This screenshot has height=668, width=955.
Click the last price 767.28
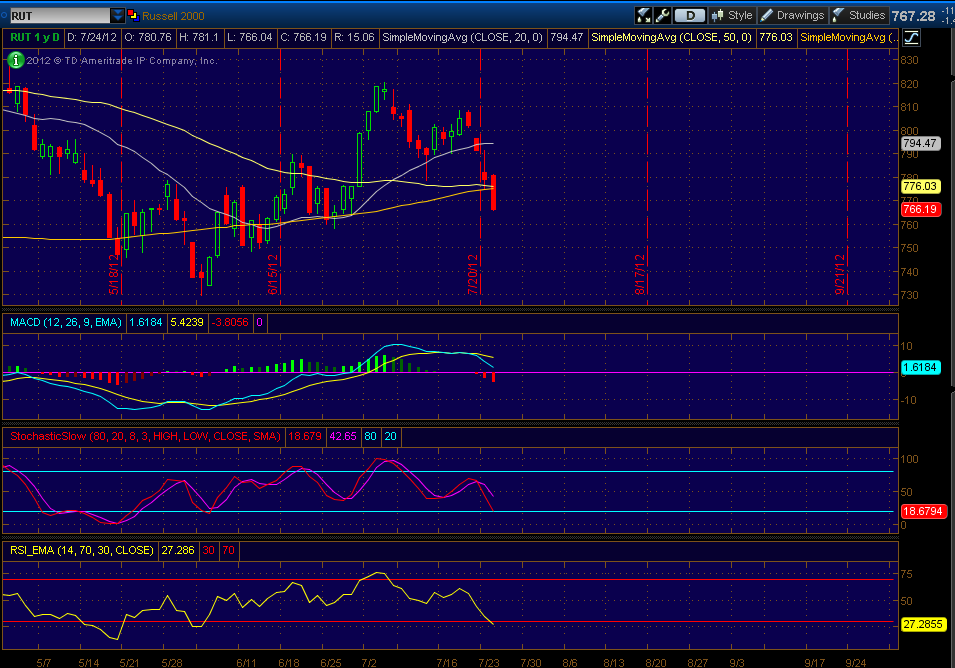point(913,16)
